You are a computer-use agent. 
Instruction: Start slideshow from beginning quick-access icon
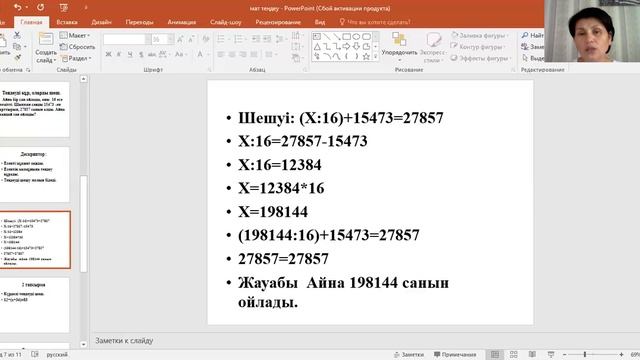point(63,7)
